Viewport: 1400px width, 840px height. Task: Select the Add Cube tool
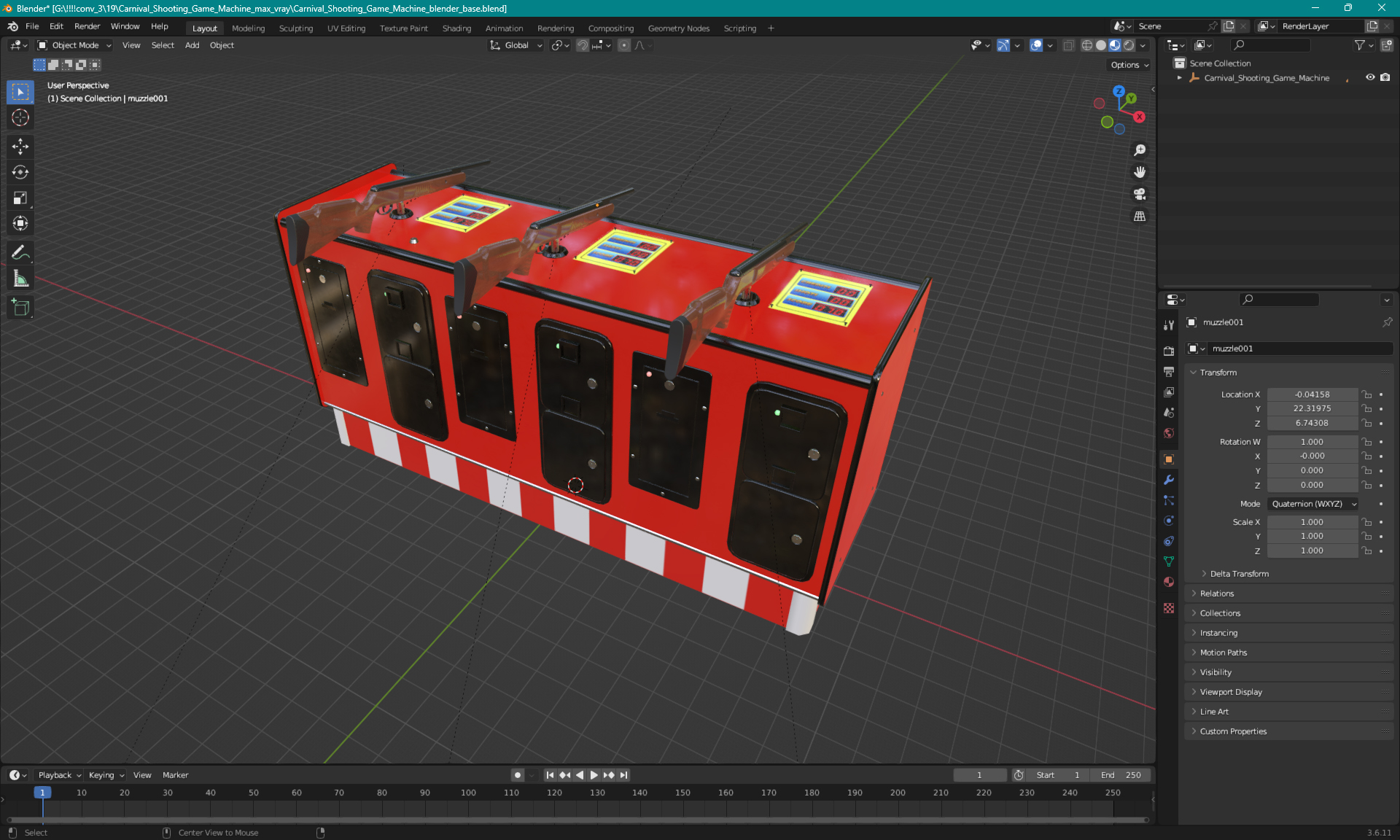20,308
